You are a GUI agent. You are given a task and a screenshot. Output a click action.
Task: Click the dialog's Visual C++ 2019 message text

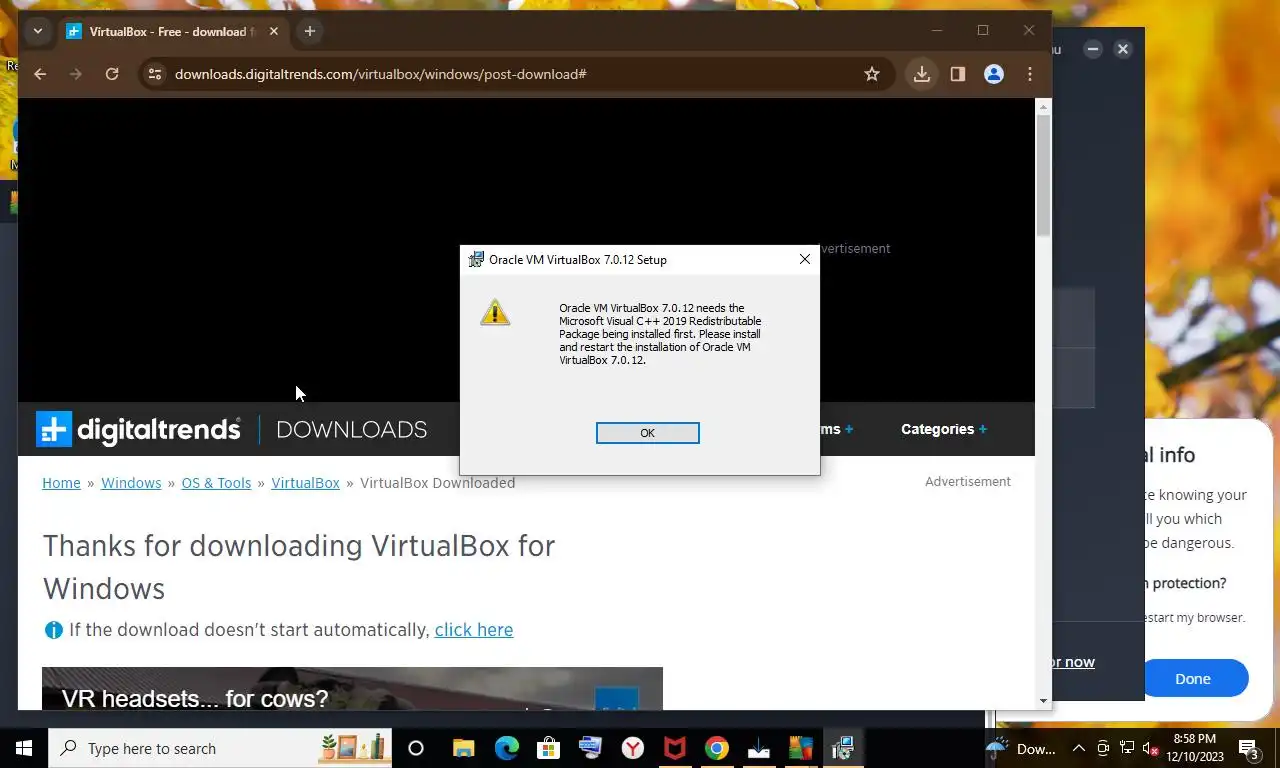pyautogui.click(x=660, y=334)
